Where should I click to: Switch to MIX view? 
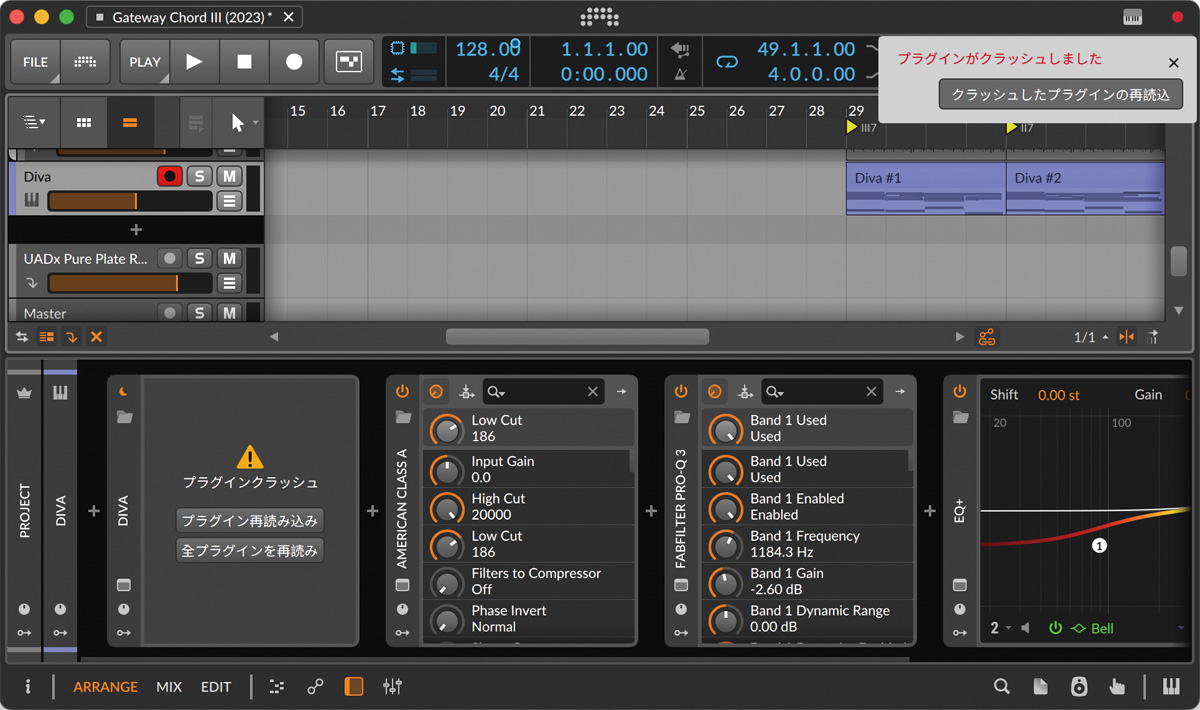pyautogui.click(x=169, y=687)
